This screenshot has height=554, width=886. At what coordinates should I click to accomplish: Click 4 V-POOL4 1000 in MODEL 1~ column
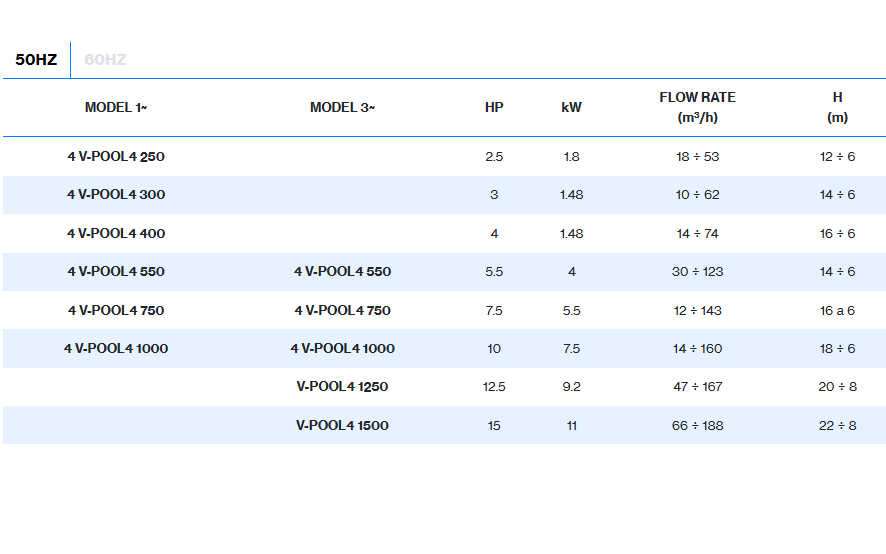coord(116,349)
